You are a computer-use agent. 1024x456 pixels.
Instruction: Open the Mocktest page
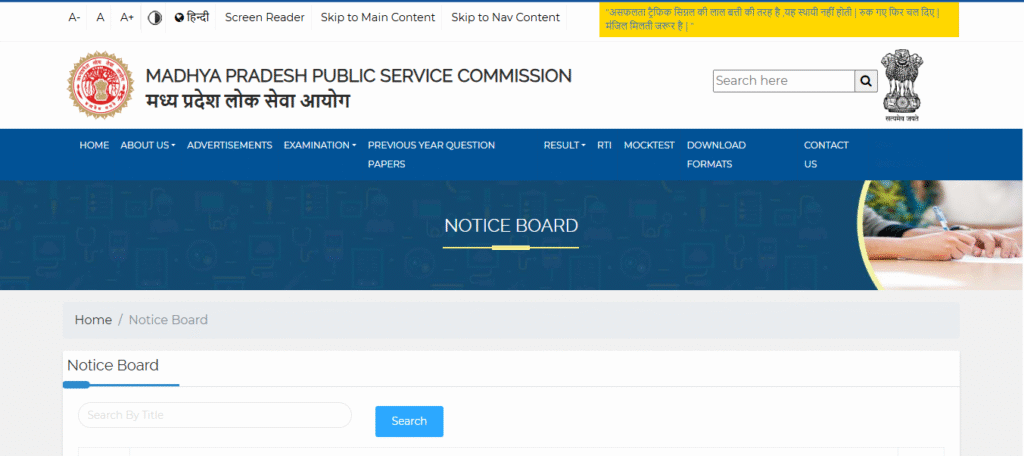click(x=649, y=145)
